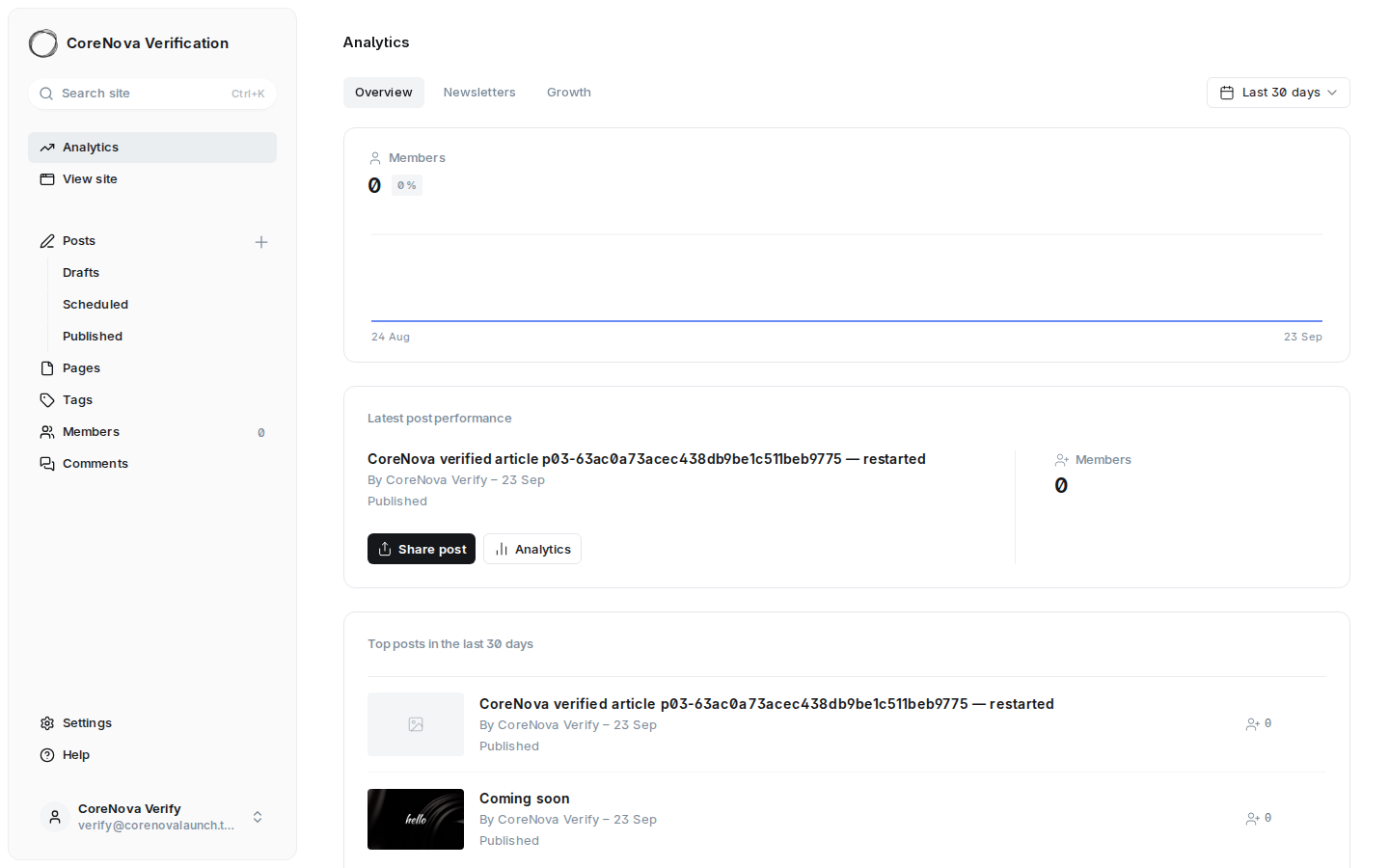Click the Members count badge in sidebar
Screen dimensions: 1389x868
tap(261, 433)
